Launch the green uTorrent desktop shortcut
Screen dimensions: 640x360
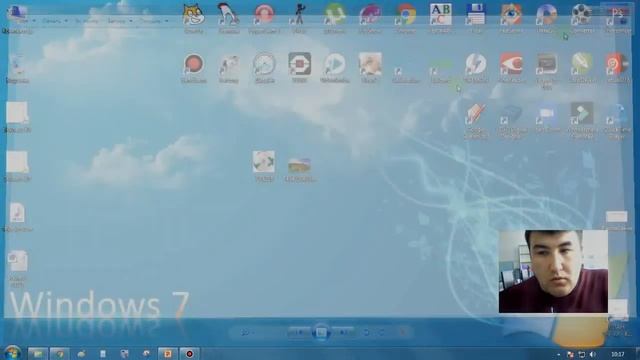[335, 16]
